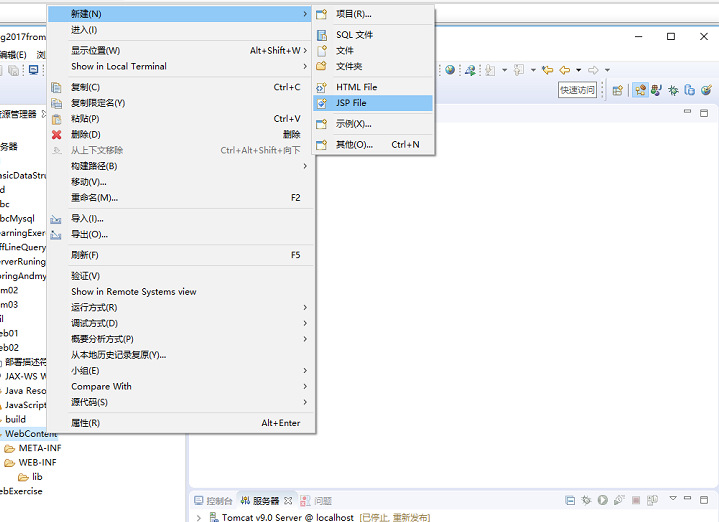
Task: Click the 复制限定名(Y) icon
Action: (x=56, y=103)
